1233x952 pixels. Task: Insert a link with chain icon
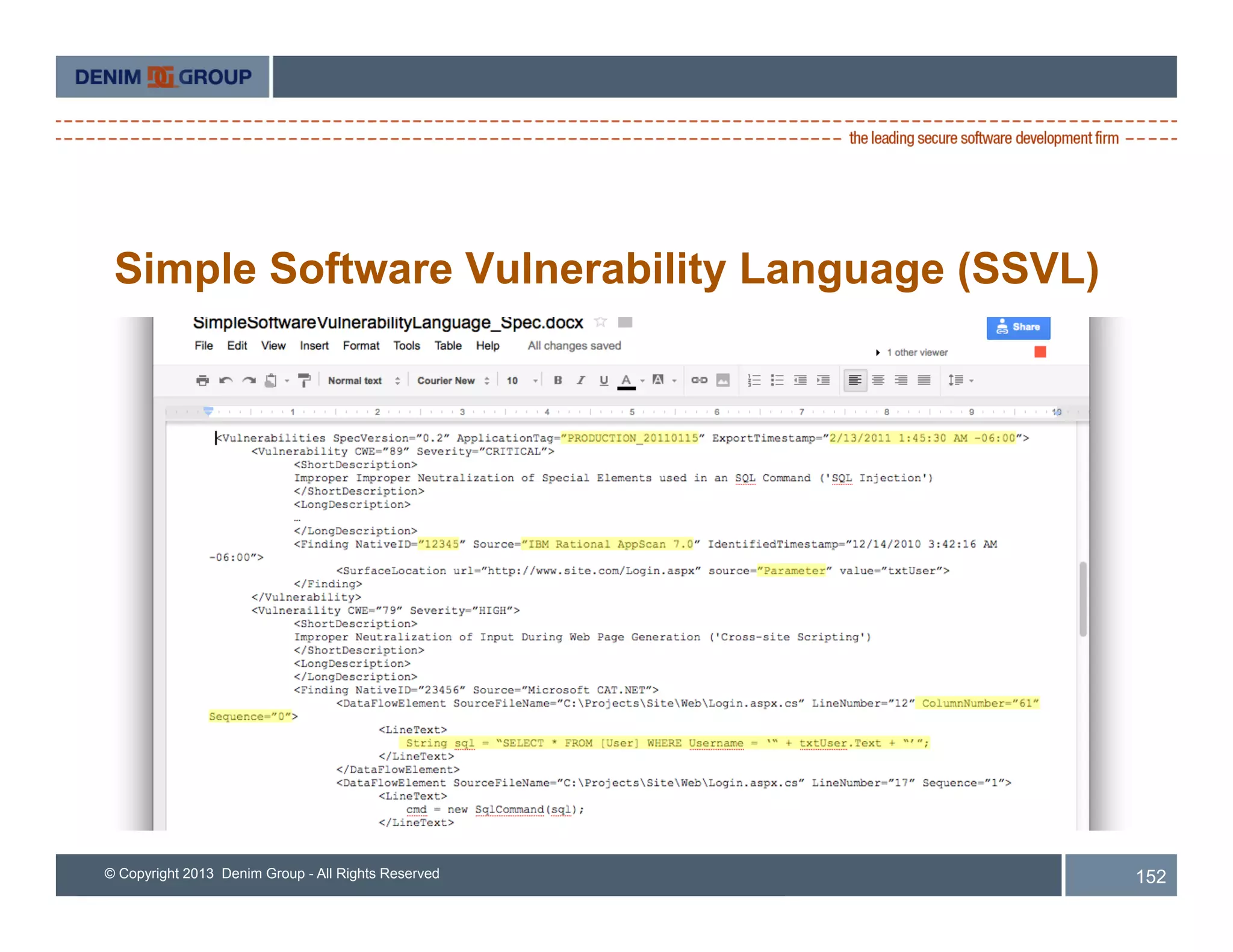[x=699, y=380]
